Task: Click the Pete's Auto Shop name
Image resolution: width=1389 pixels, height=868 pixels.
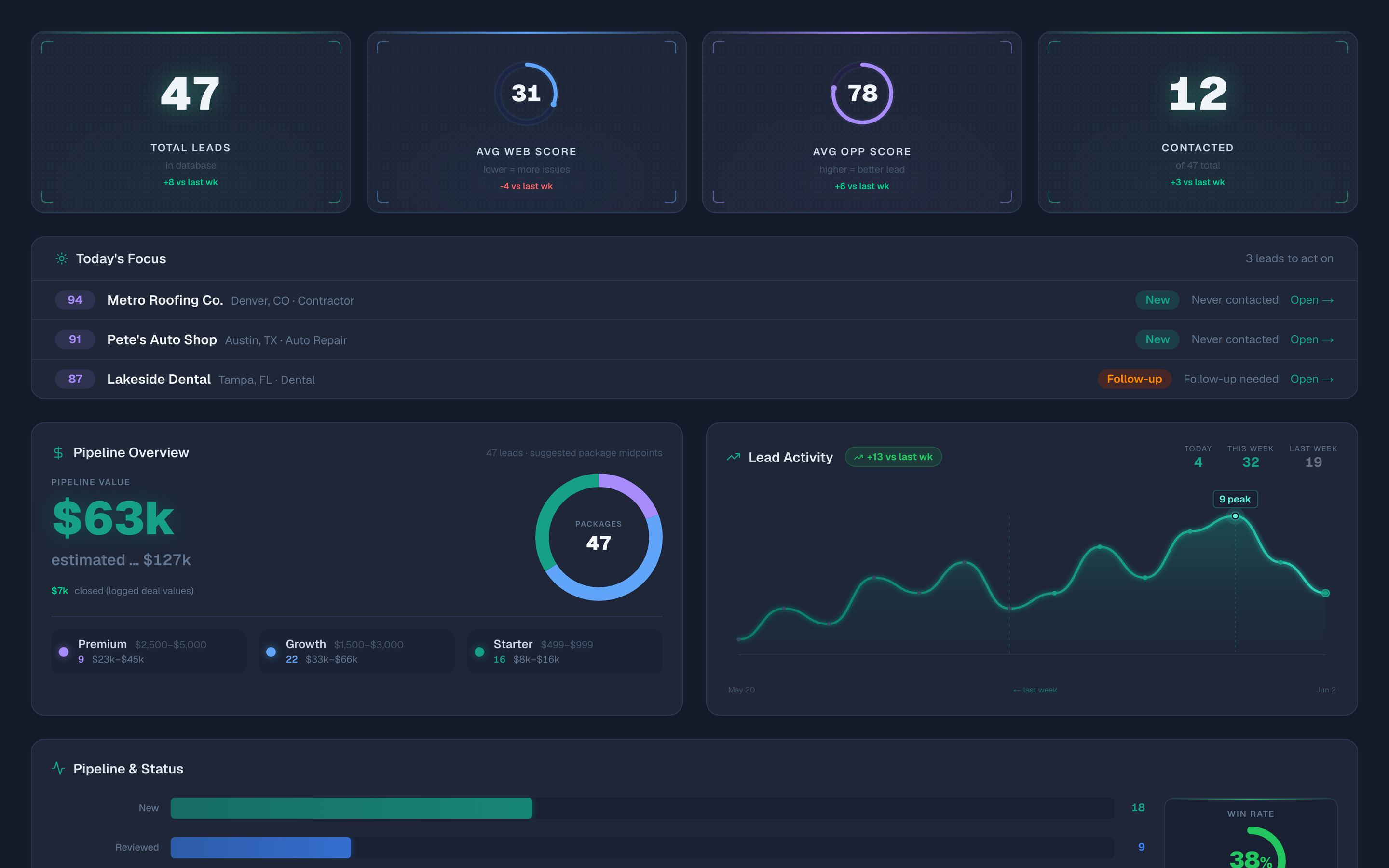Action: [x=162, y=340]
